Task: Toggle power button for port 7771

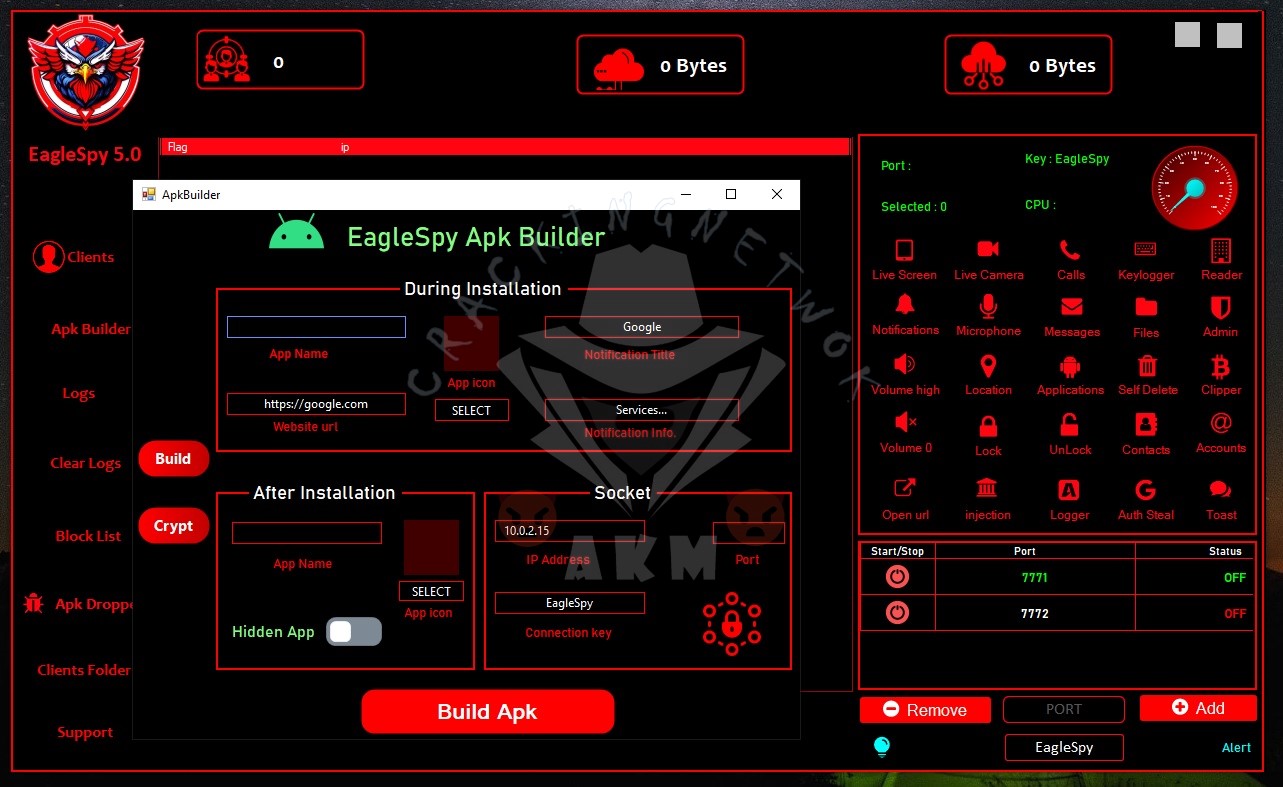Action: [897, 577]
